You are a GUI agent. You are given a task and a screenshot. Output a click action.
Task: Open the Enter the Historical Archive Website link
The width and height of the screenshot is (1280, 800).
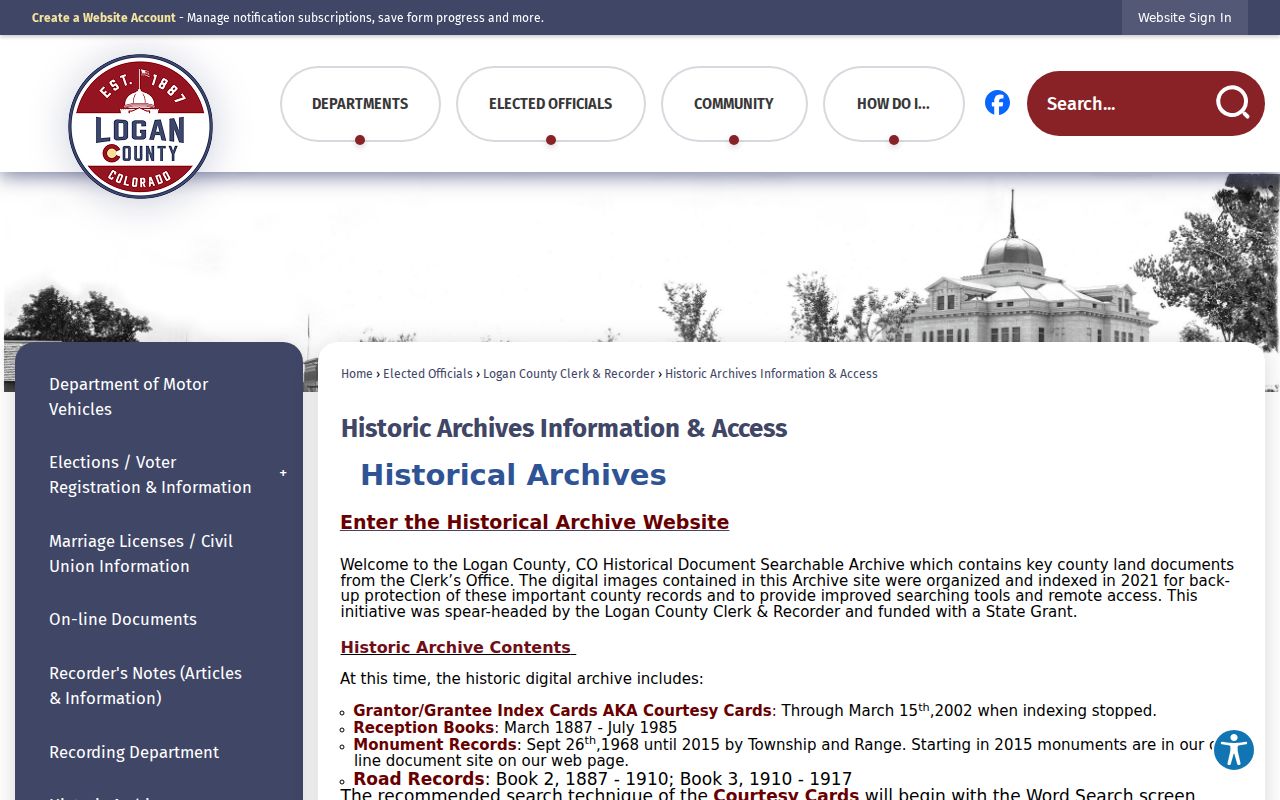click(x=534, y=522)
